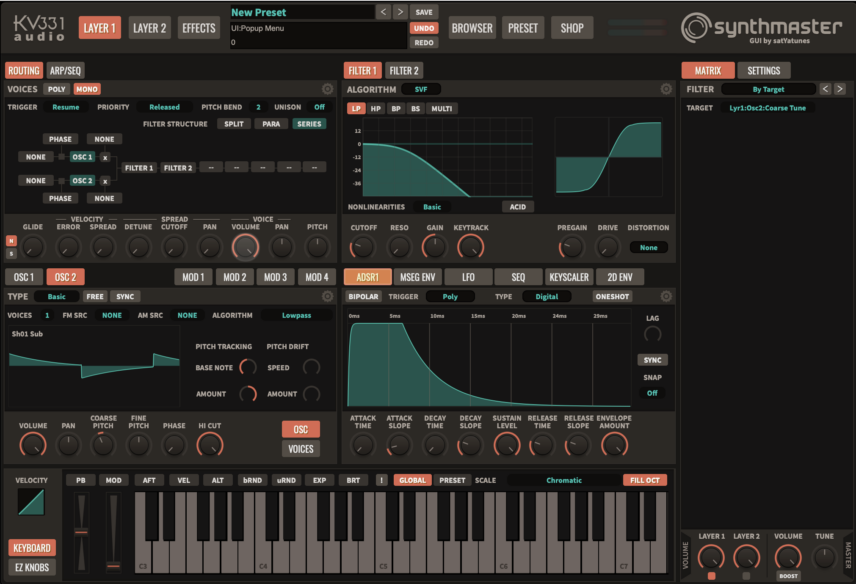Screen dimensions: 856x584
Task: Open oscillator Type gear settings icon
Action: click(328, 296)
